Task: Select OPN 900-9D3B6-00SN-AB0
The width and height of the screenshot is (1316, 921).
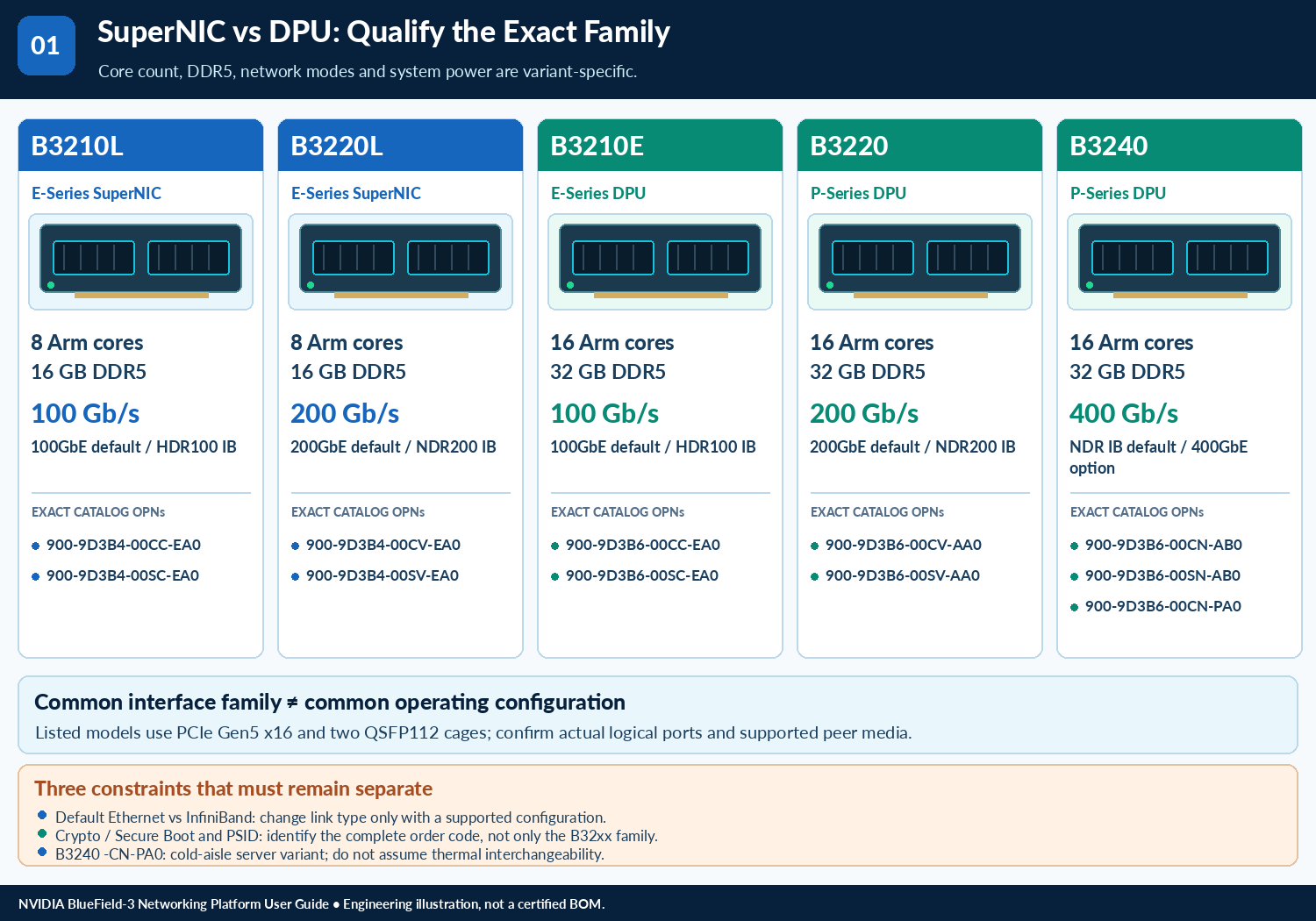Action: pos(1162,575)
